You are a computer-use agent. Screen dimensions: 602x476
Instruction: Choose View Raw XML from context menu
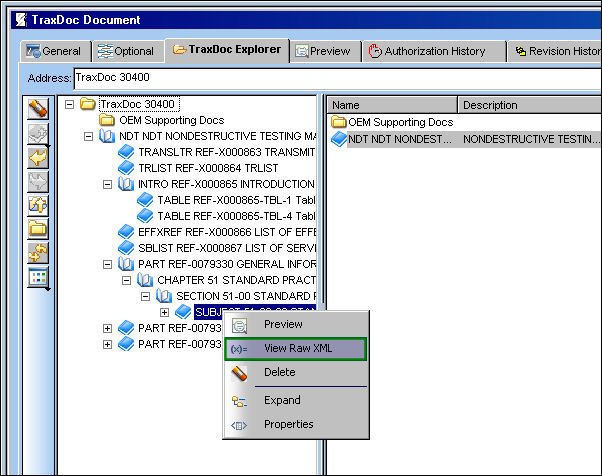coord(296,349)
